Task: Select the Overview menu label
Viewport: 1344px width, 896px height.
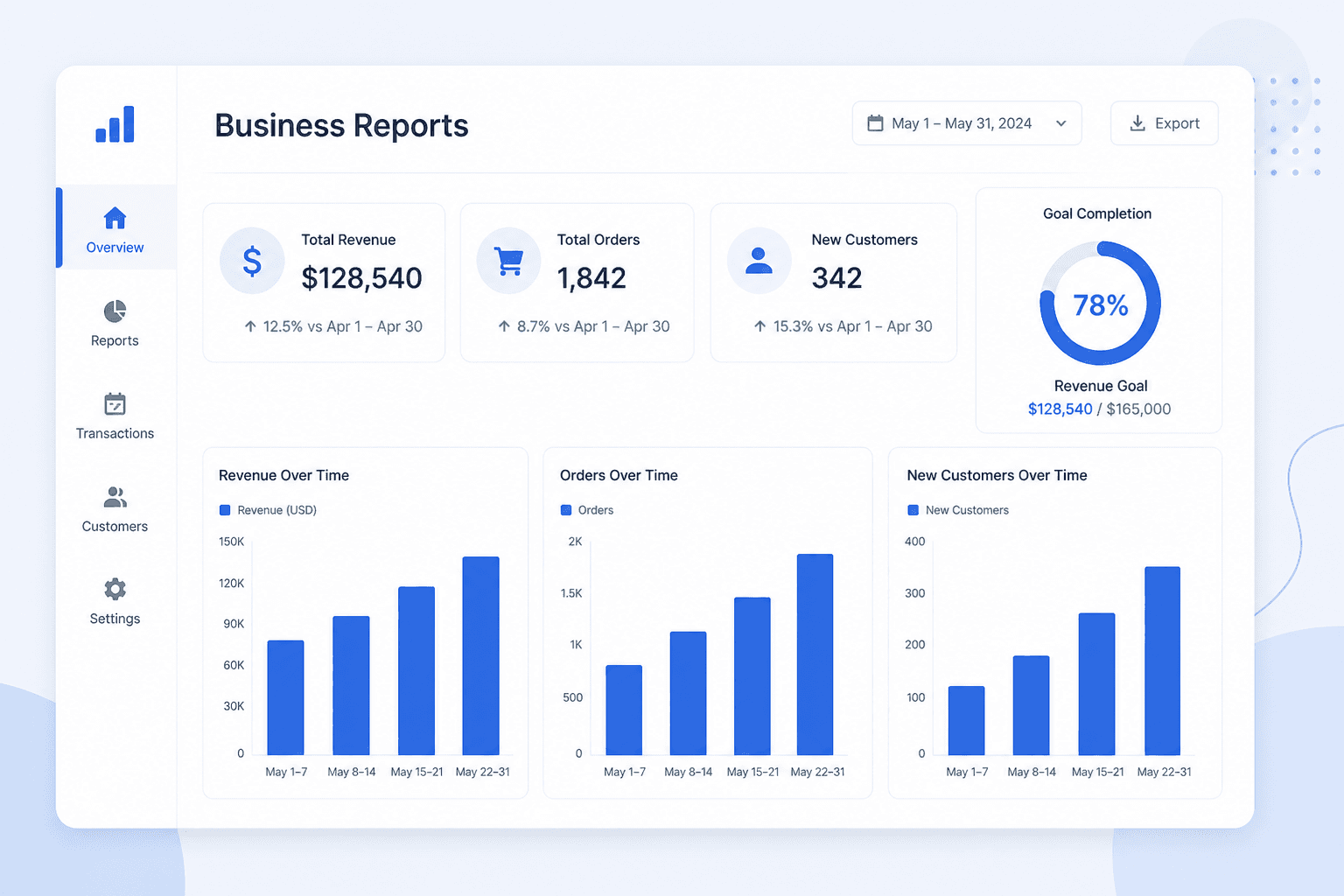Action: (x=115, y=248)
